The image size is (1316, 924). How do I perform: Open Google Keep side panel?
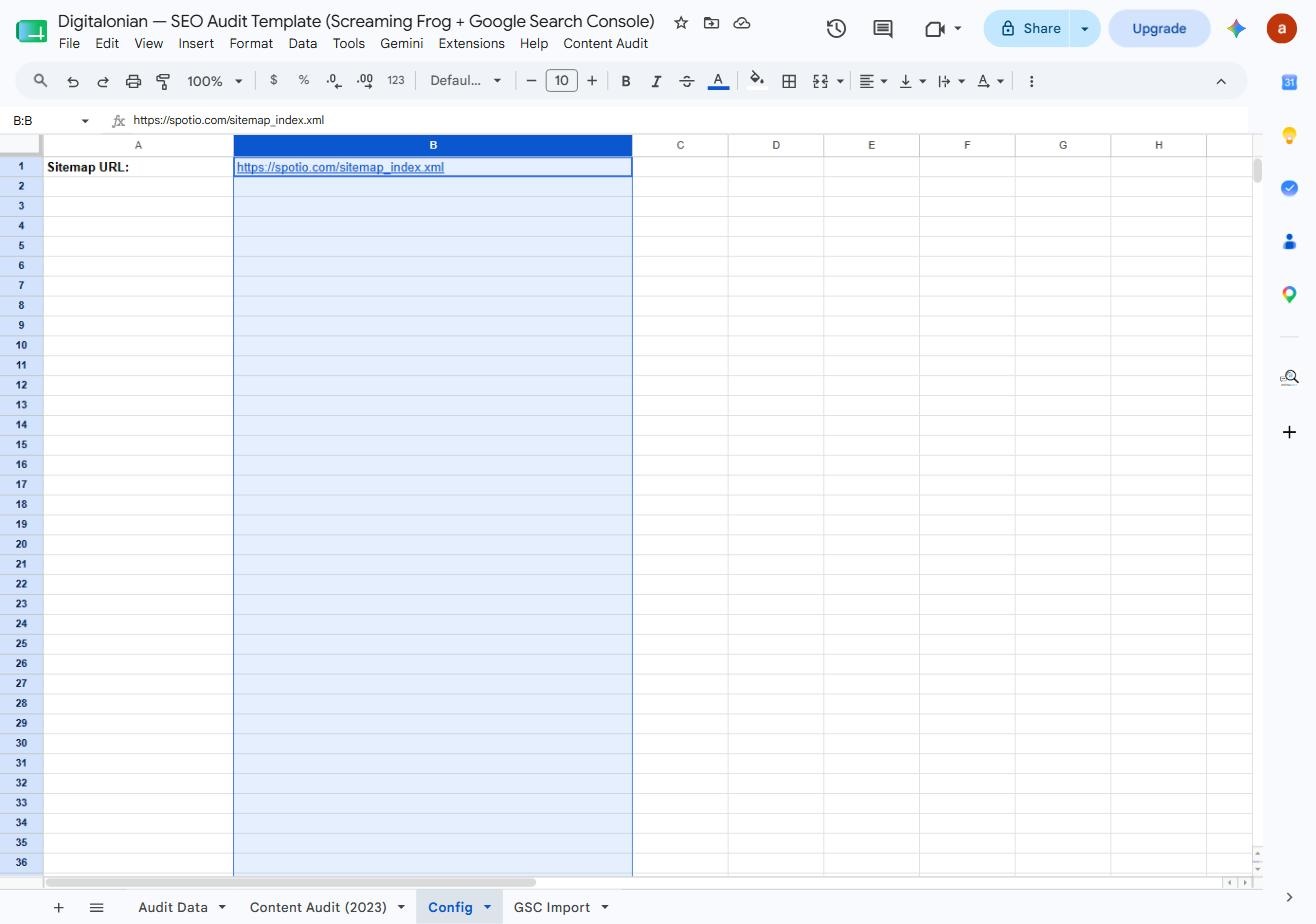(x=1289, y=135)
